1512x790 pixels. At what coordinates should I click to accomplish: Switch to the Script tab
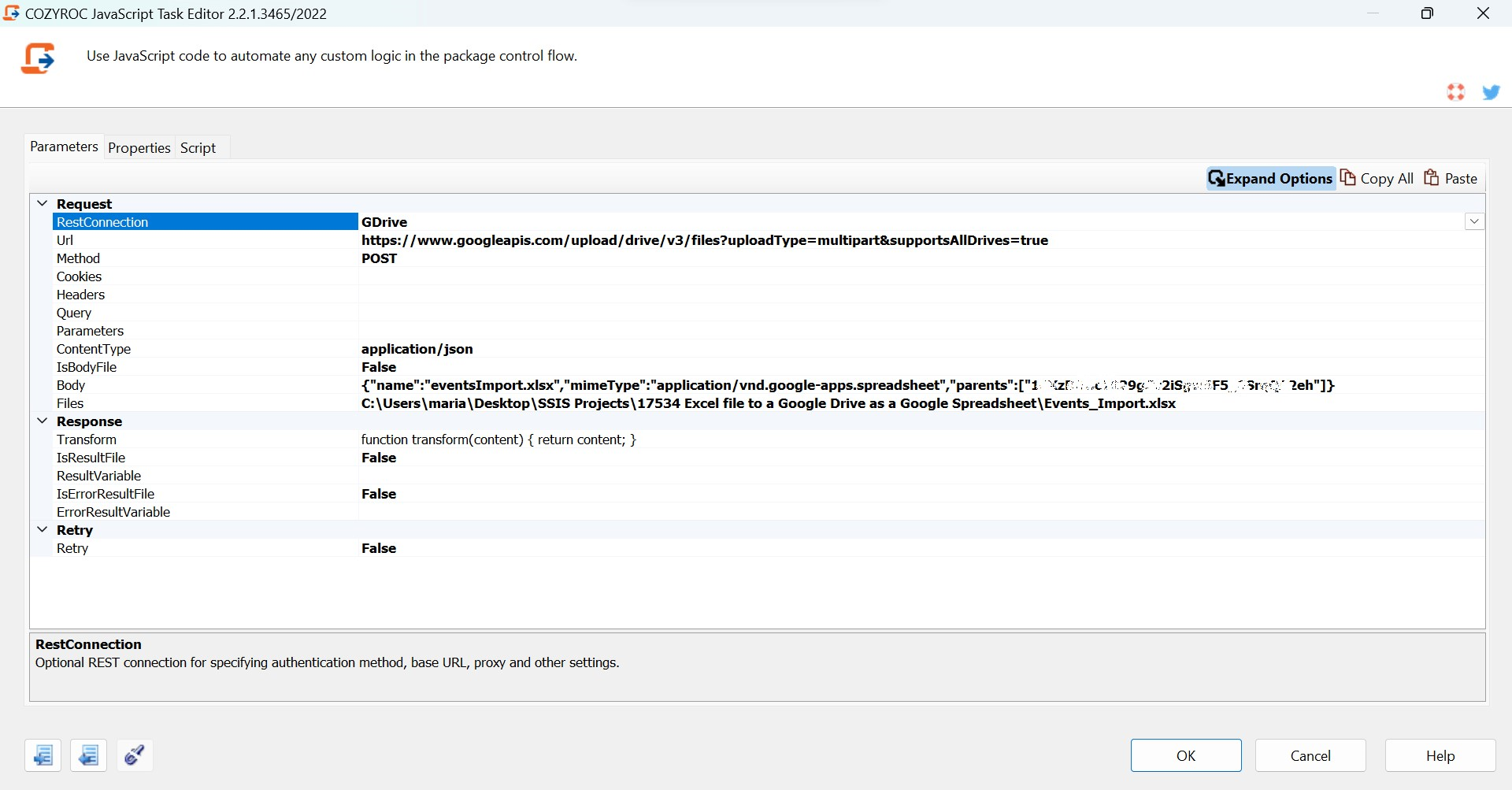tap(198, 147)
